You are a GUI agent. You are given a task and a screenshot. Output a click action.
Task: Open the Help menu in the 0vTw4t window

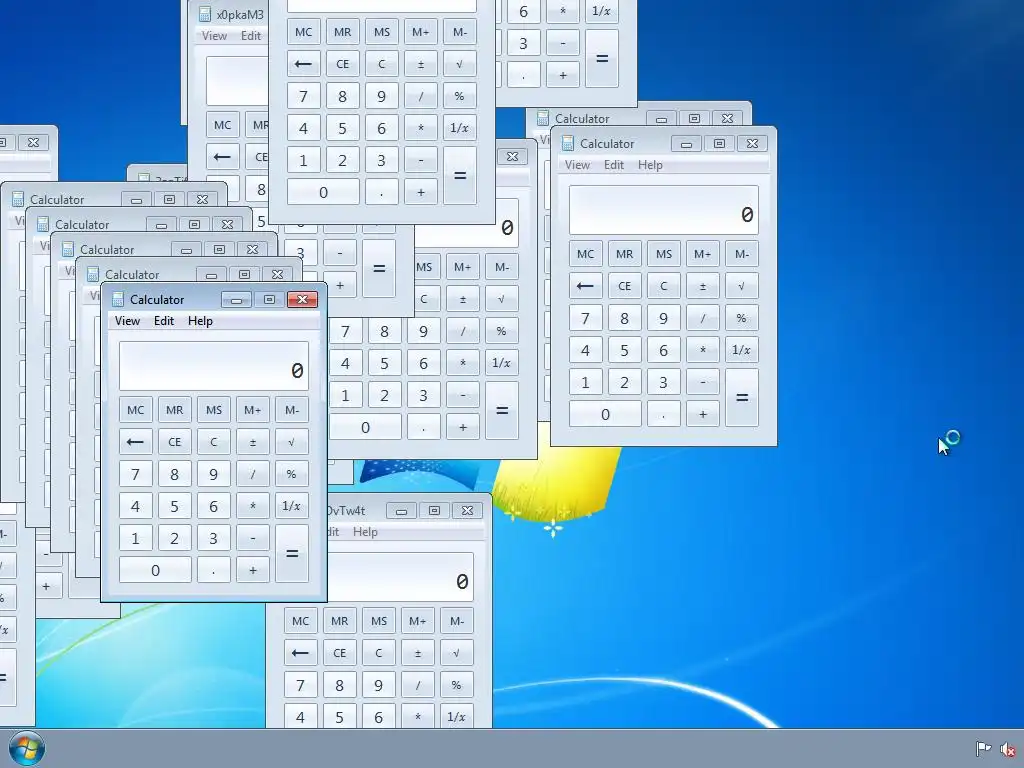coord(366,532)
